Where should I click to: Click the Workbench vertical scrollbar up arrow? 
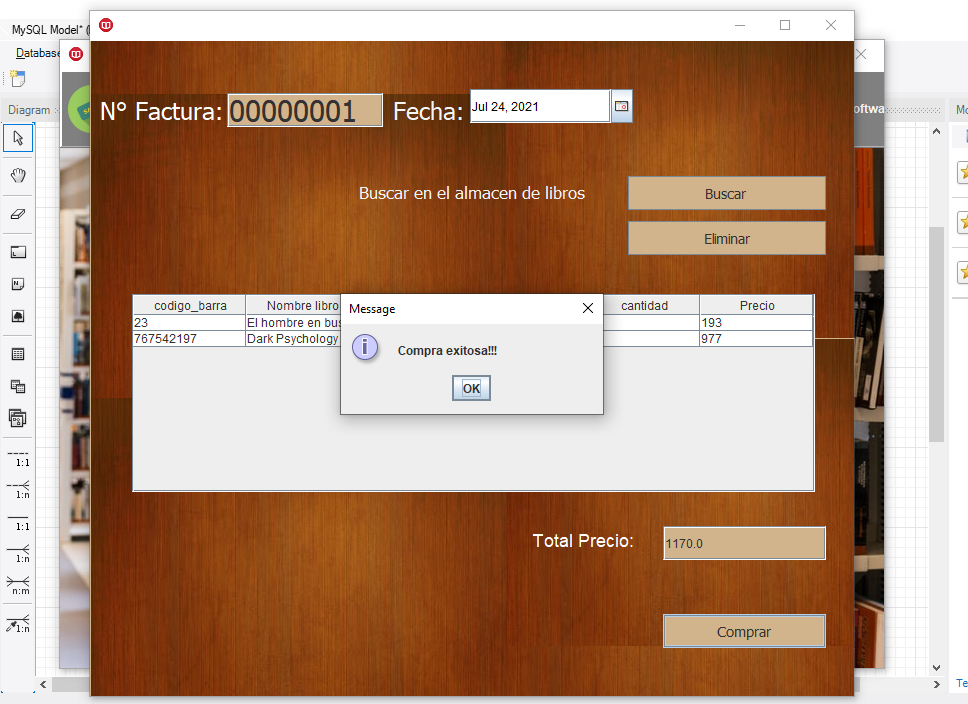937,131
